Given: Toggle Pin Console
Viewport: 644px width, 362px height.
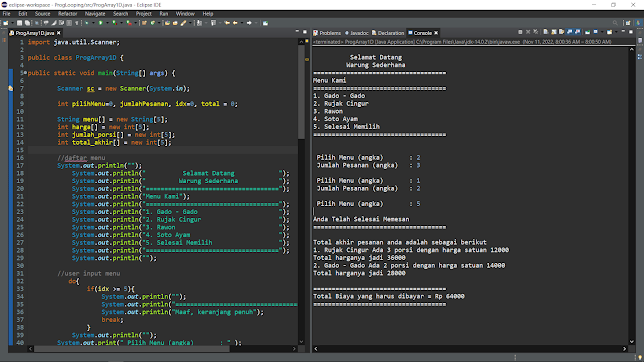Looking at the screenshot, I should 587,32.
